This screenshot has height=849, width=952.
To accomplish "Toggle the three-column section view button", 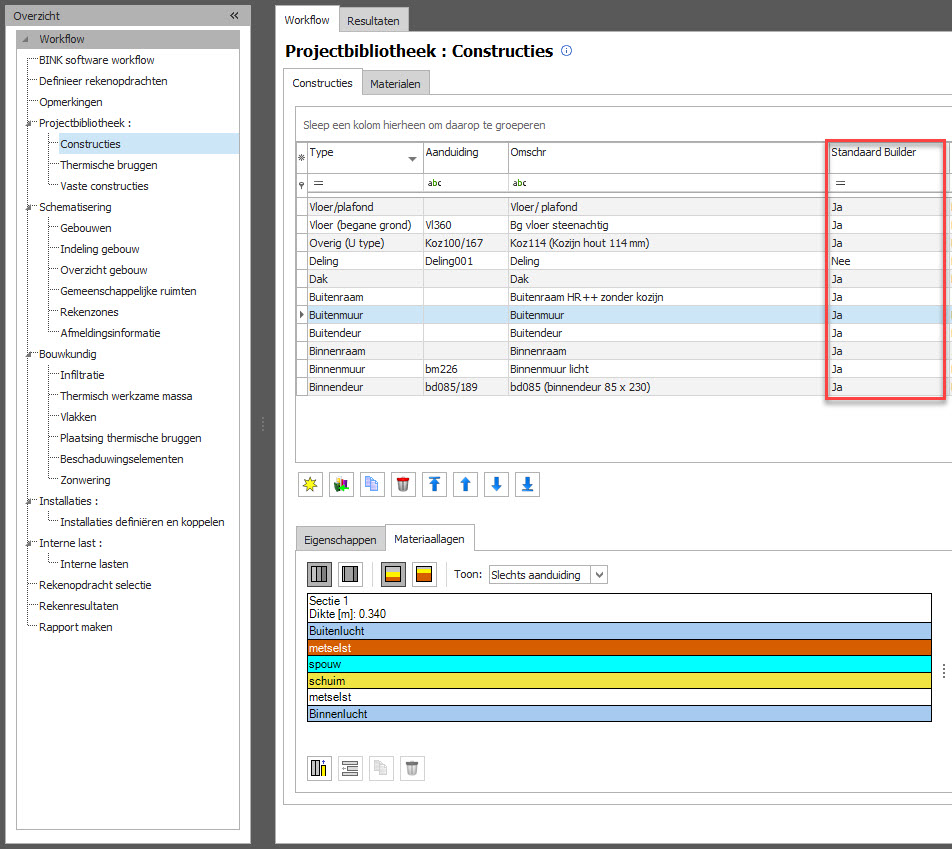I will pos(319,575).
